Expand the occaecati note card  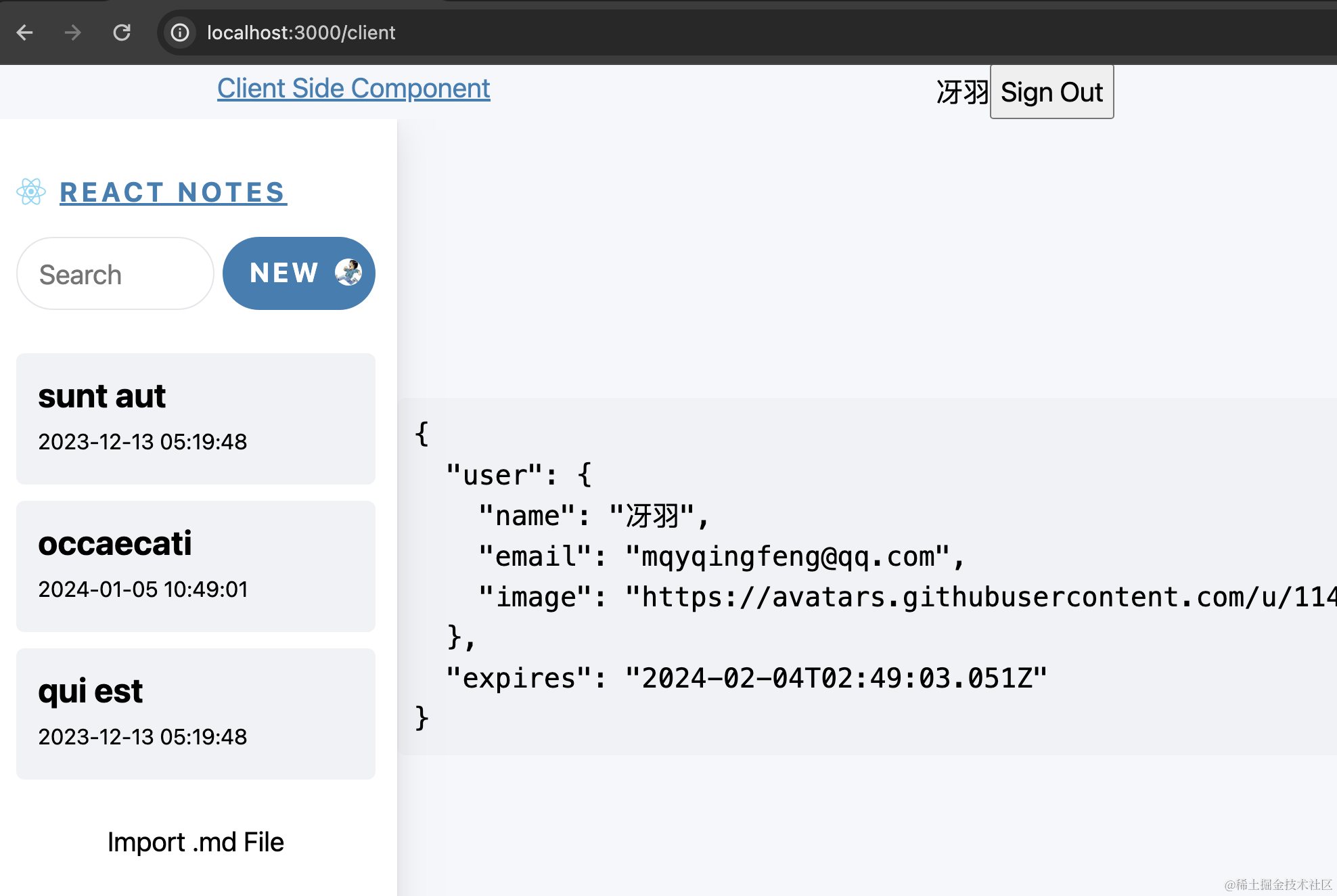pos(196,566)
